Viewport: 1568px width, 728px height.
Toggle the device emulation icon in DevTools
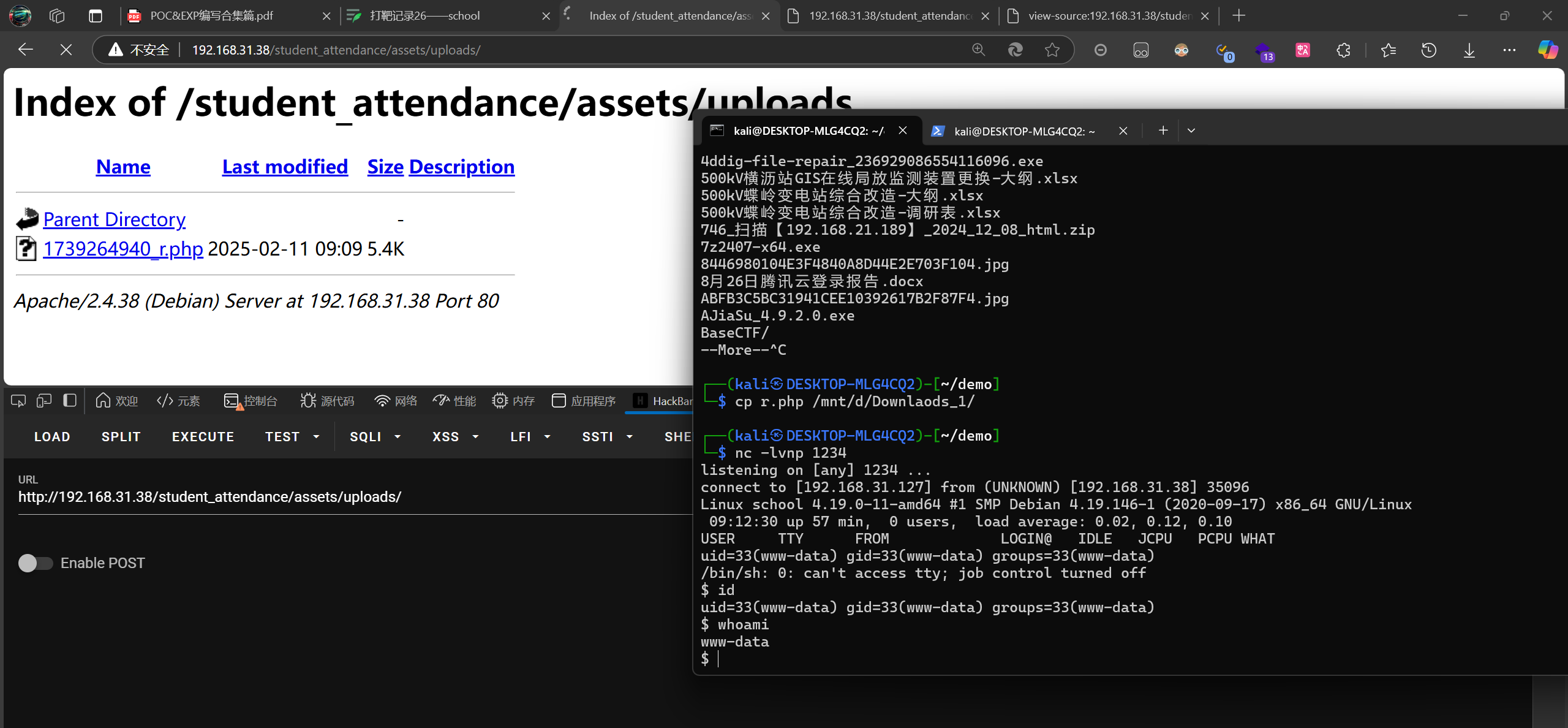click(x=43, y=401)
